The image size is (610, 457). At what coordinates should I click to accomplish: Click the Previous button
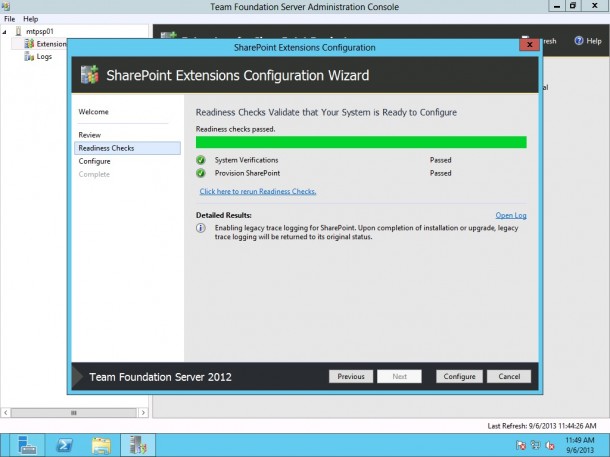(351, 376)
